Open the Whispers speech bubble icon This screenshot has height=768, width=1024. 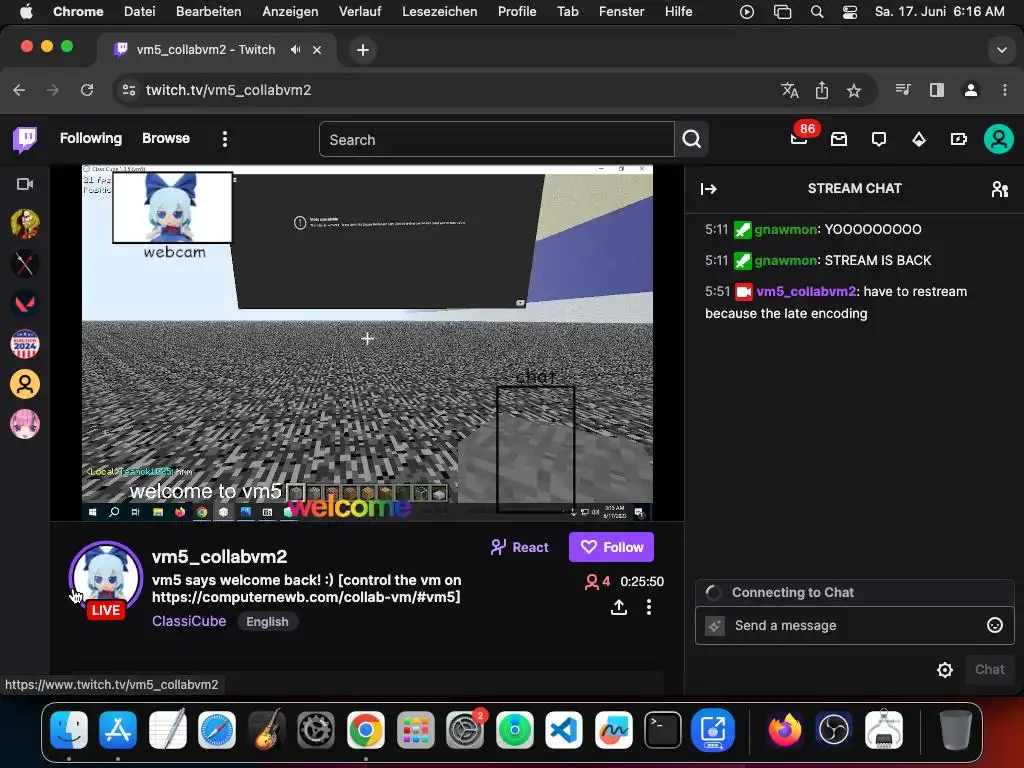[x=879, y=139]
